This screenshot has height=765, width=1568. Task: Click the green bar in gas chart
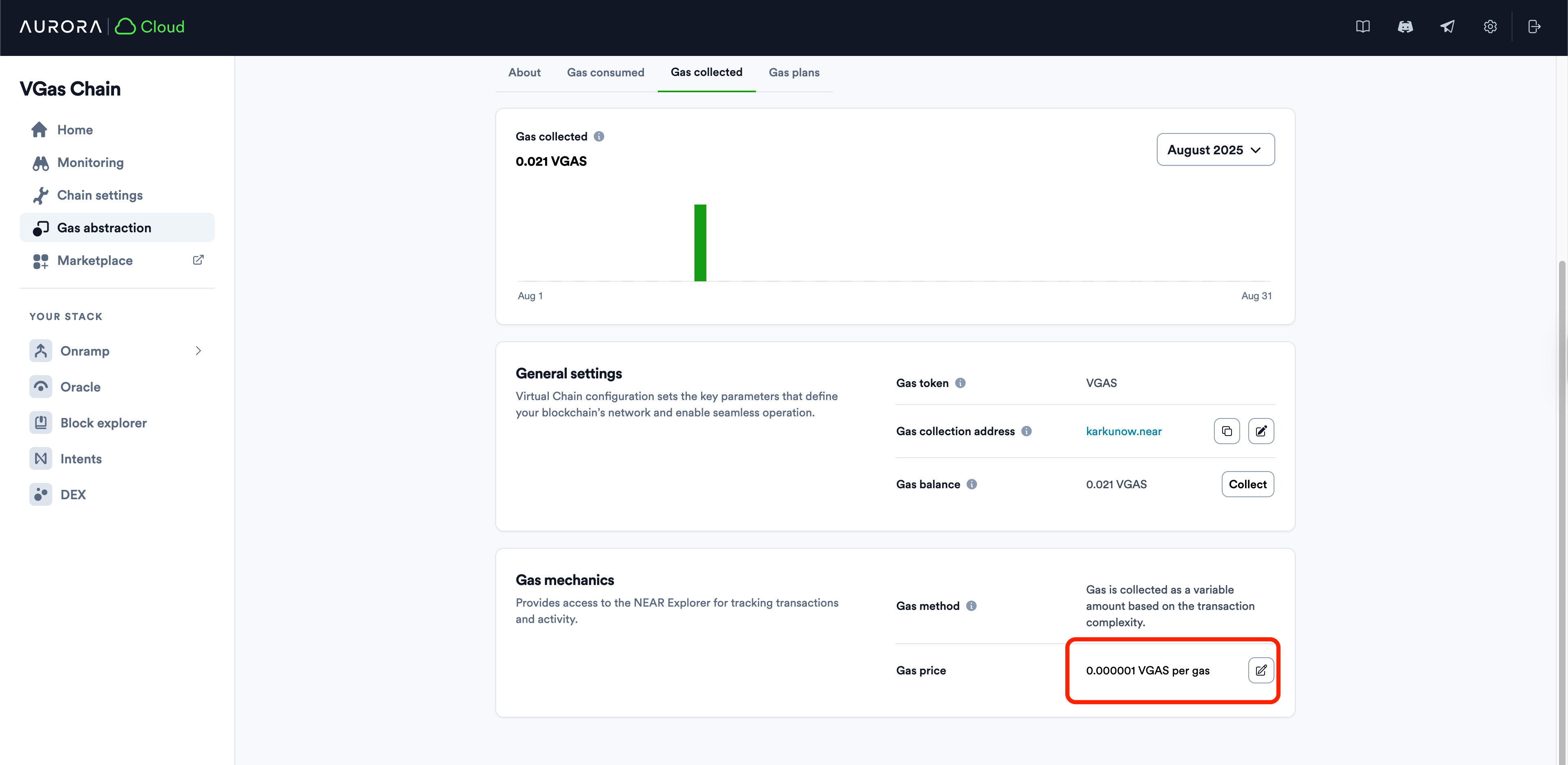click(x=700, y=243)
